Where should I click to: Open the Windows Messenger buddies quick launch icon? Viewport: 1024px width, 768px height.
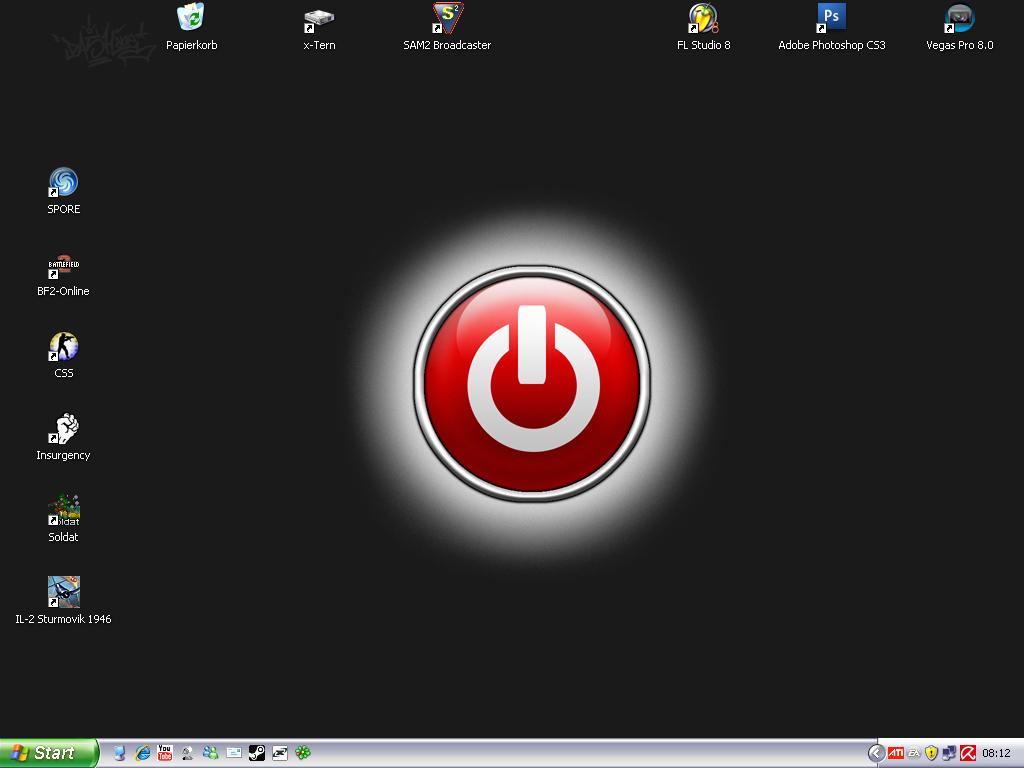click(210, 753)
